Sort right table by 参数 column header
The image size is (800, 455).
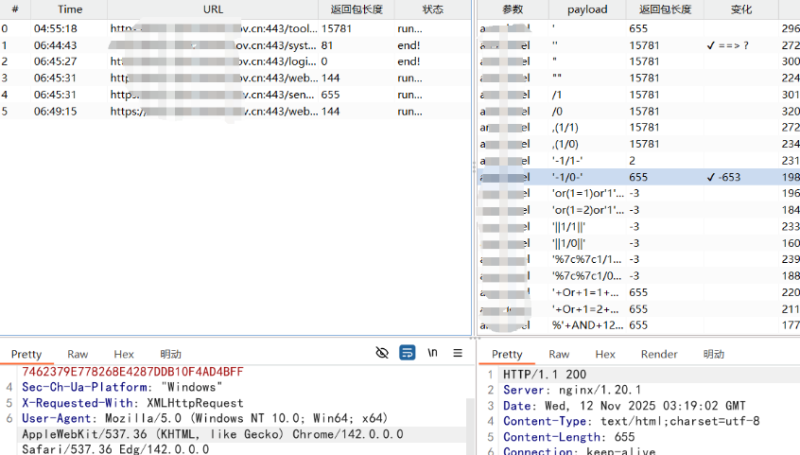(x=513, y=9)
